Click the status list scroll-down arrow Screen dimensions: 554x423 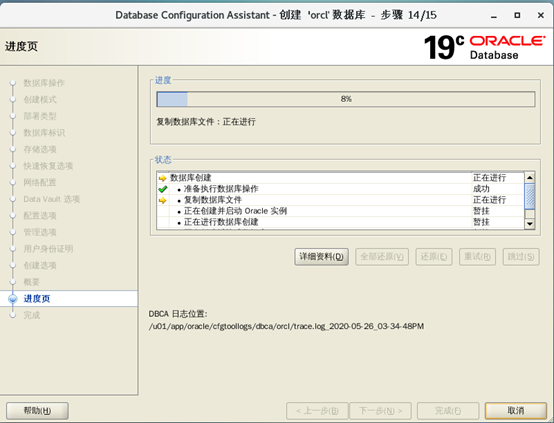(x=529, y=223)
